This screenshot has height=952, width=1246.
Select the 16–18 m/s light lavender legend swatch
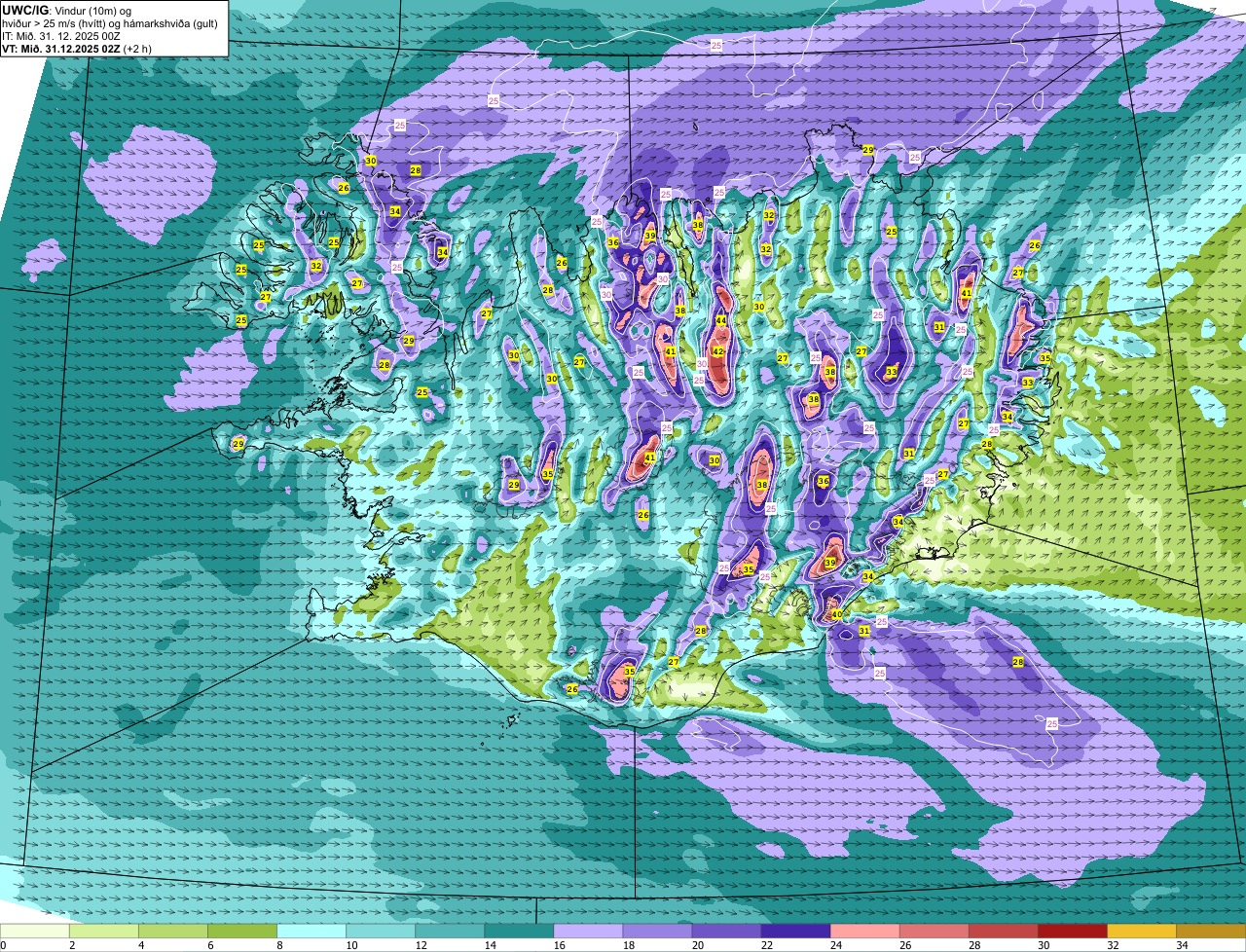coord(588,932)
